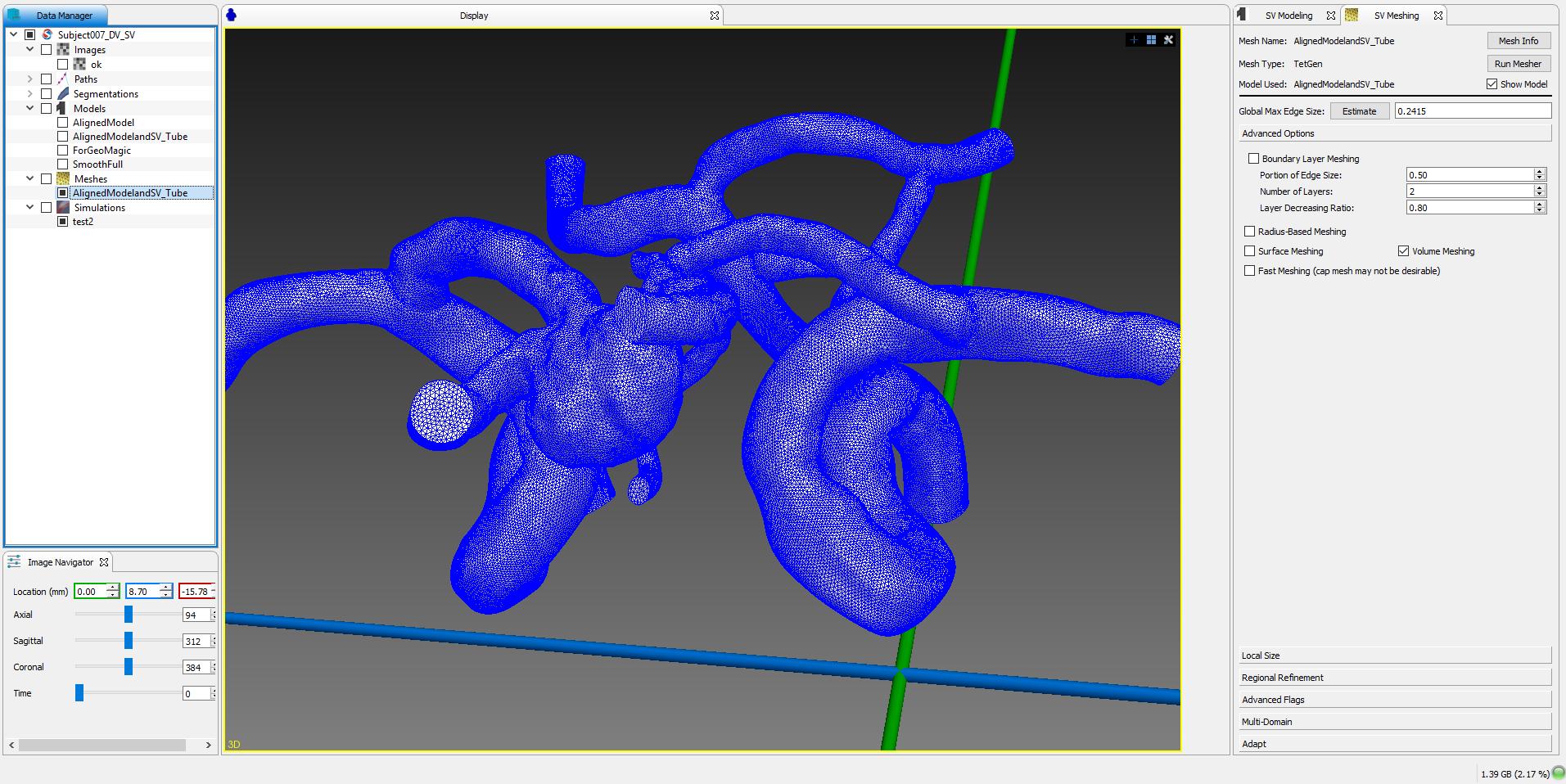Enable Boundary Layer Meshing

[x=1253, y=158]
